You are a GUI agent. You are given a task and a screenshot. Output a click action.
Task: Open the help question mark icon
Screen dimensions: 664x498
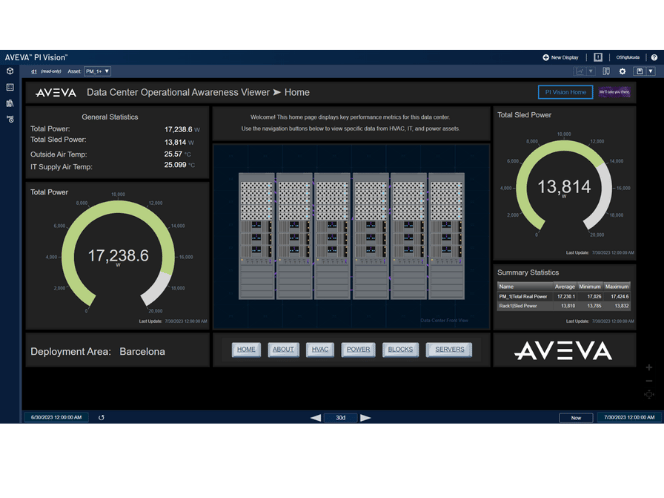click(654, 57)
